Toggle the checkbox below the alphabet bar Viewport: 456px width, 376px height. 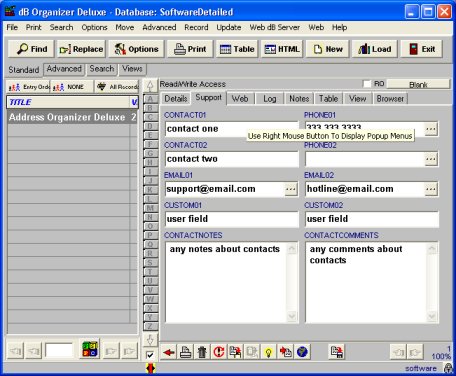coord(150,355)
